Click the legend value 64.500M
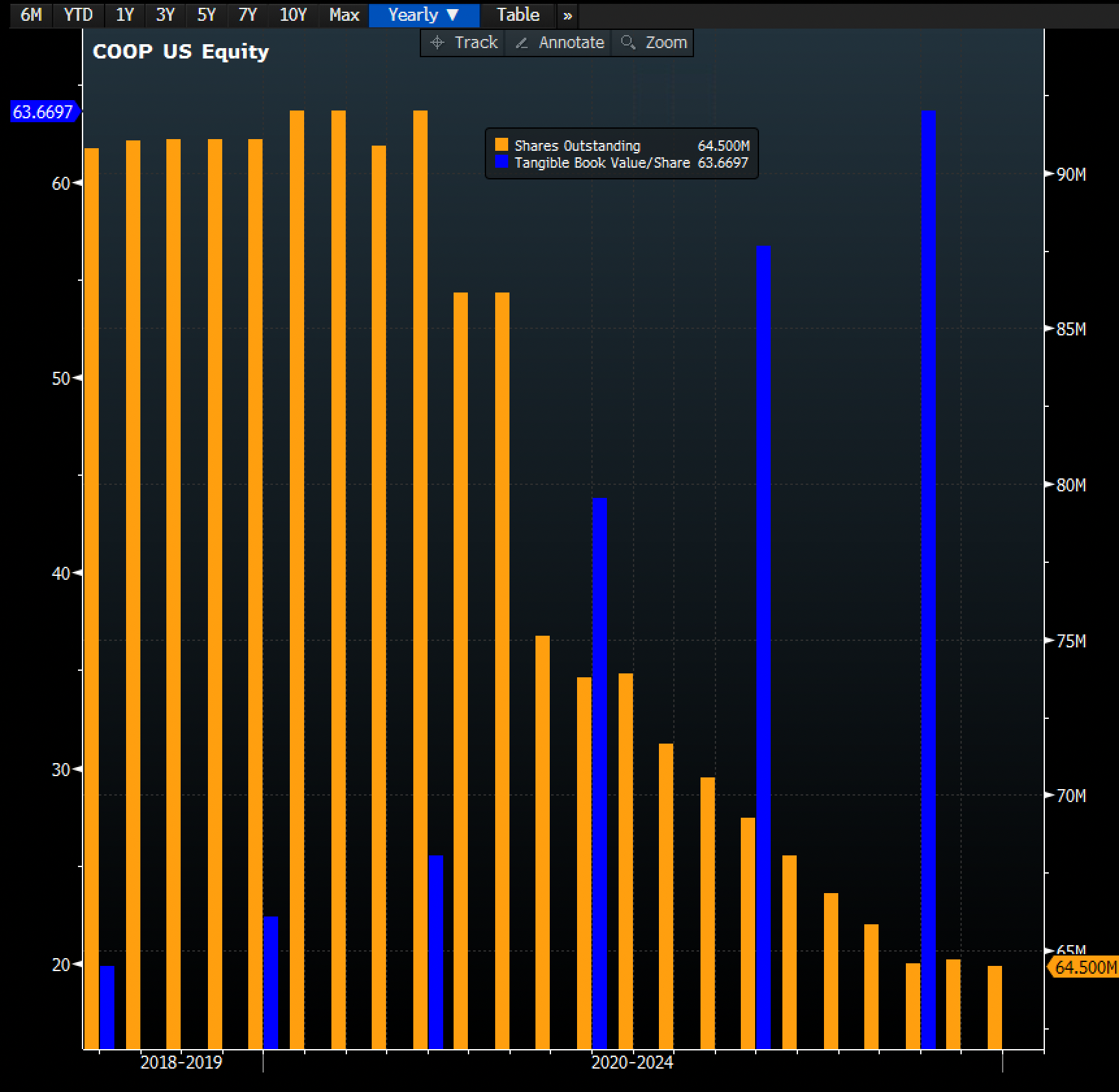 (723, 146)
